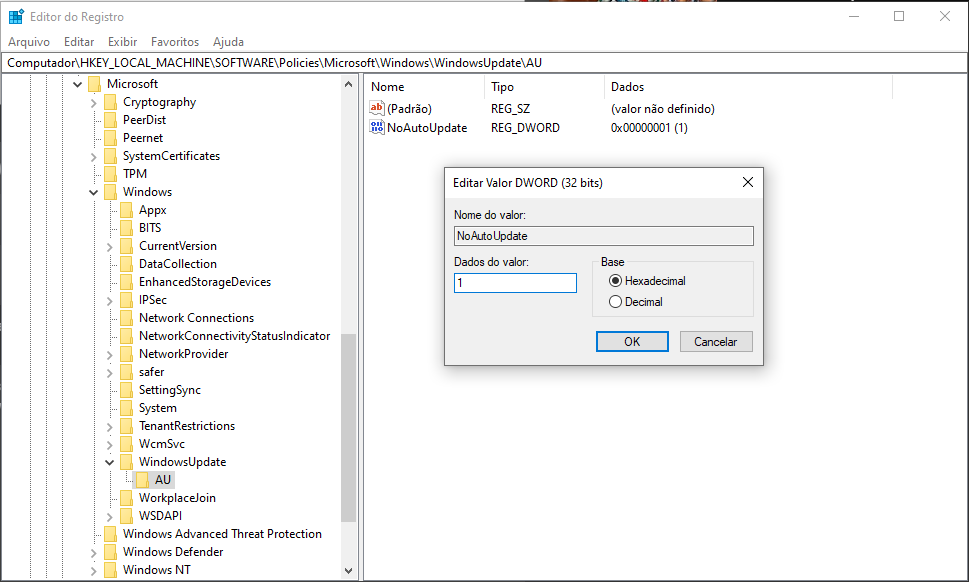This screenshot has height=582, width=969.
Task: Click the Cryptography folder icon
Action: [110, 102]
